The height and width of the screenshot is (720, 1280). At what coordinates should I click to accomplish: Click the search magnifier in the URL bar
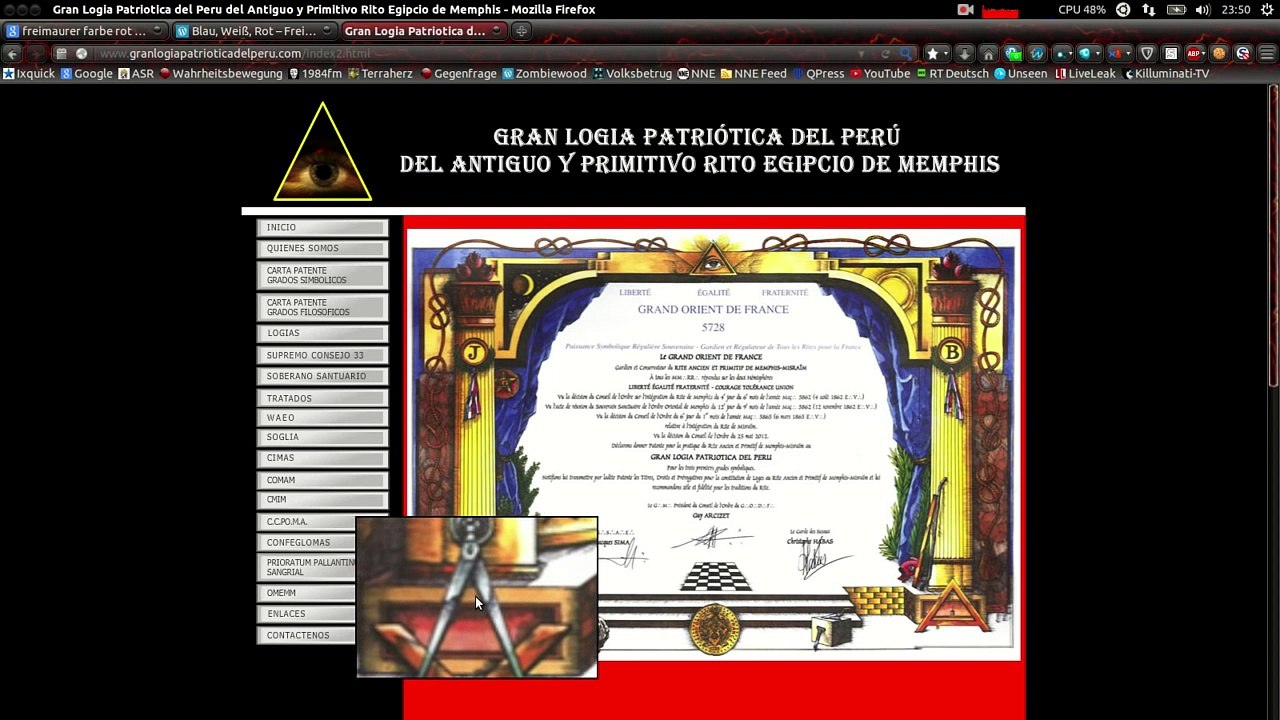click(x=905, y=54)
